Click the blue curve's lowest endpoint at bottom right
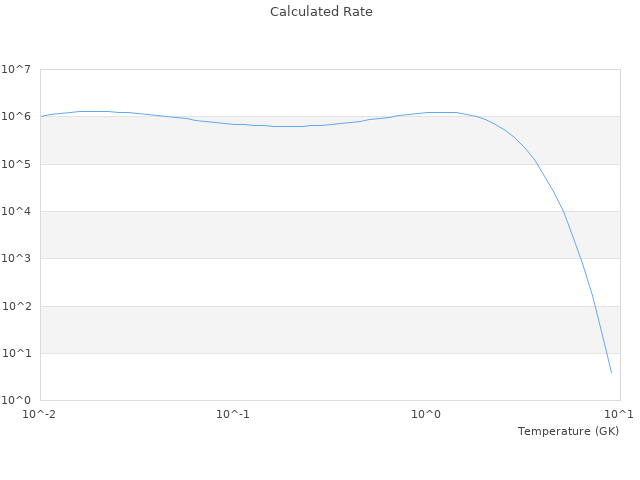The image size is (640, 480). coord(611,373)
